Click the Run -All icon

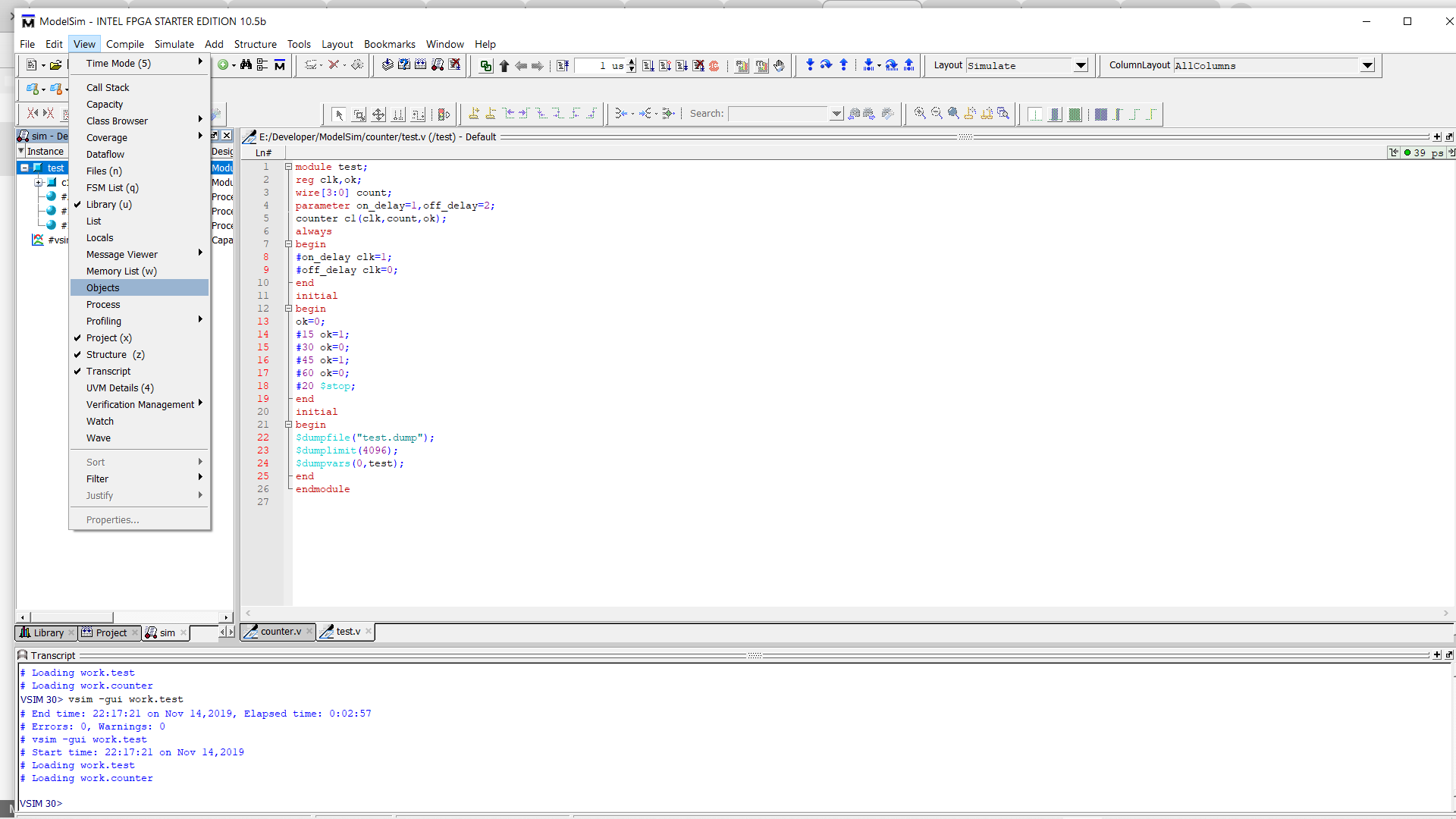pos(682,65)
